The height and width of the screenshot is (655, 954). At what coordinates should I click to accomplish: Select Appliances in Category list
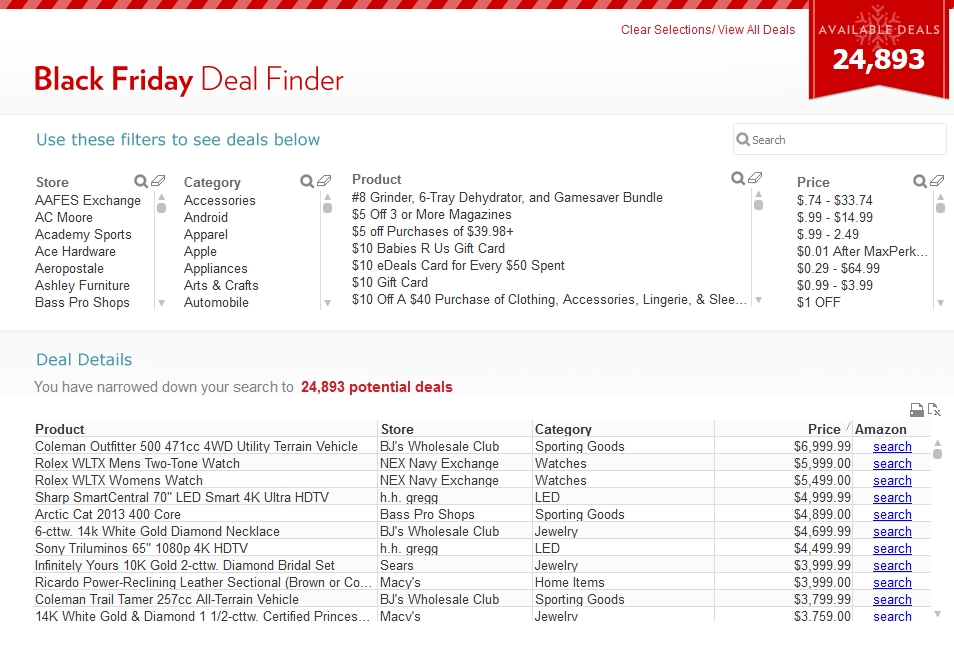pos(215,268)
